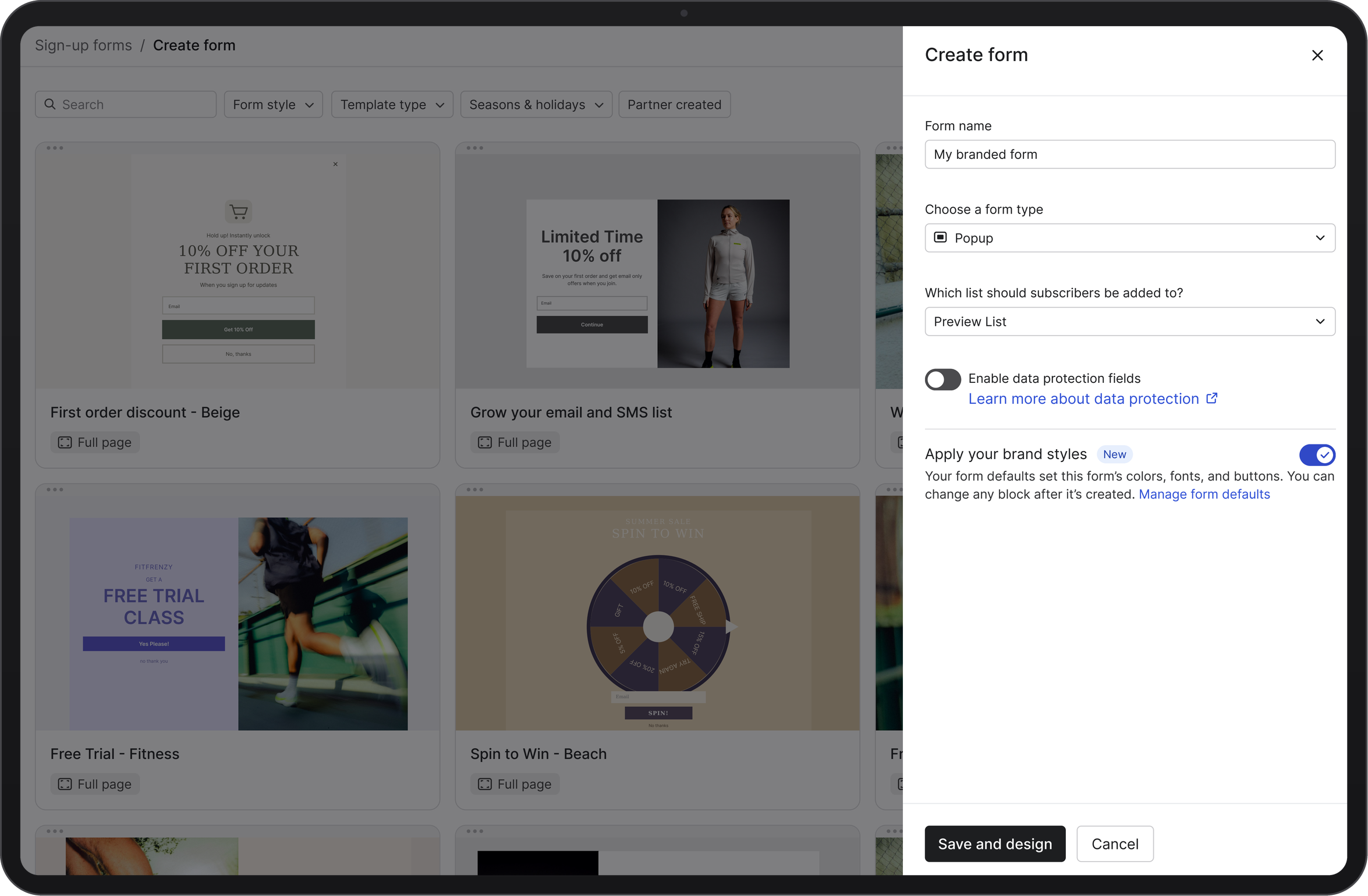Click the First order discount - Beige title
Screen dimensions: 1368x896
tap(145, 413)
